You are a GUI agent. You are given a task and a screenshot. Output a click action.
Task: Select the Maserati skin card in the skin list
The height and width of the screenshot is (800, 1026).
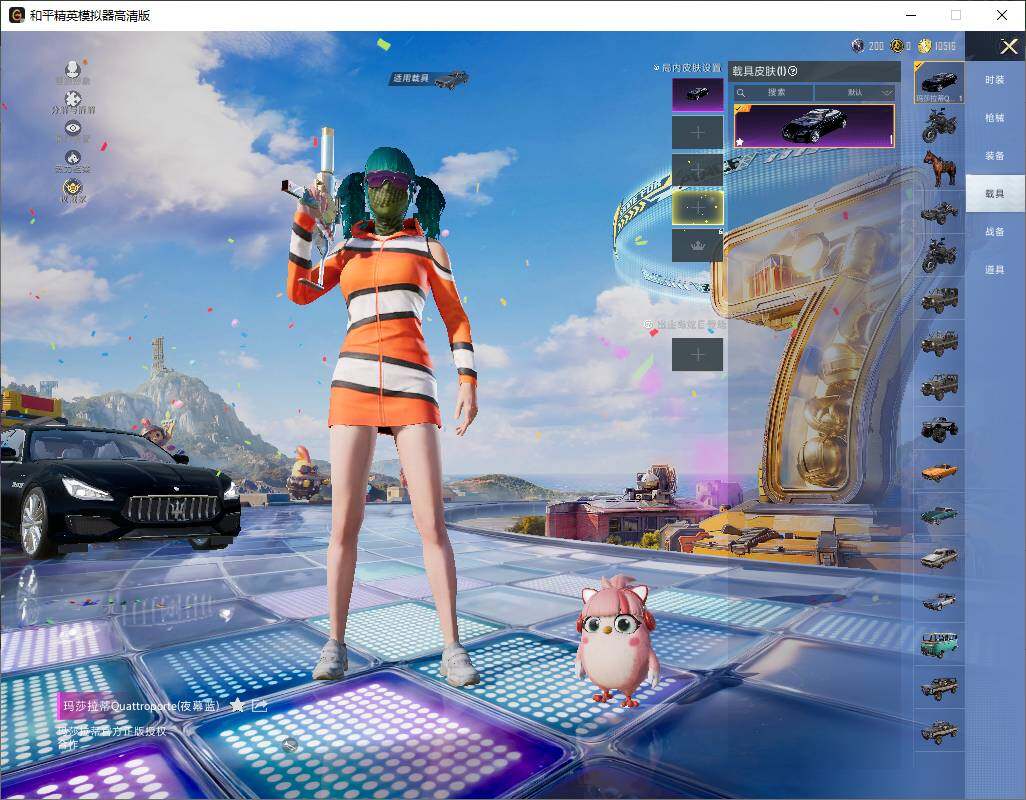pos(813,126)
